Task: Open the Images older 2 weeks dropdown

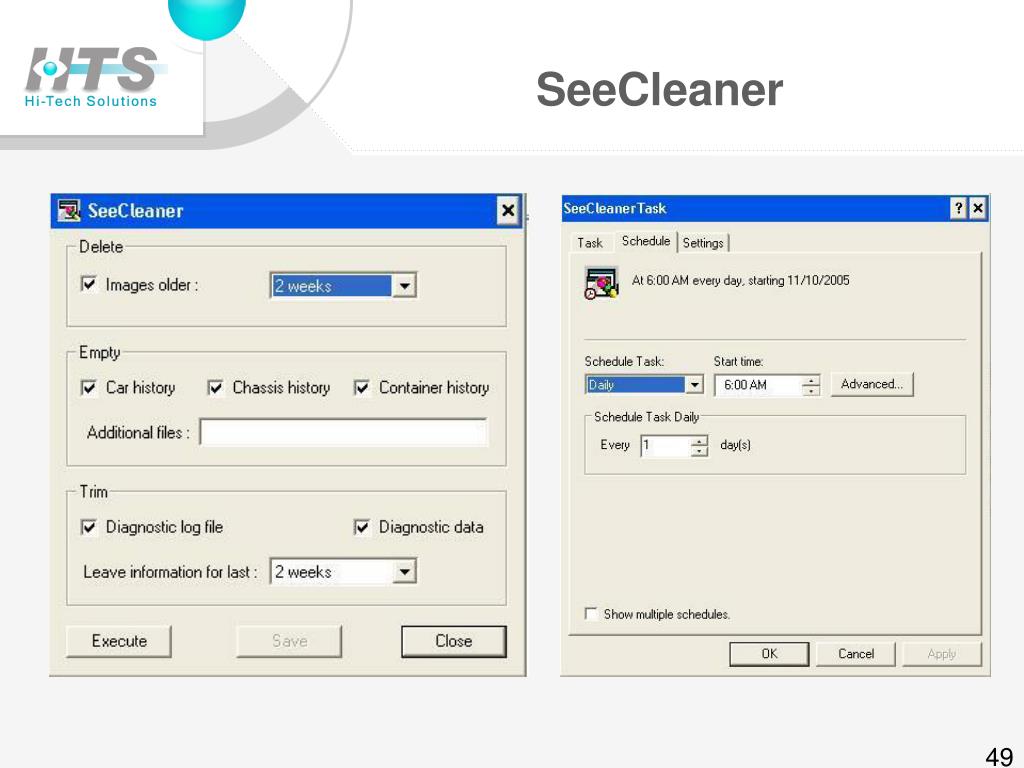Action: click(x=404, y=285)
